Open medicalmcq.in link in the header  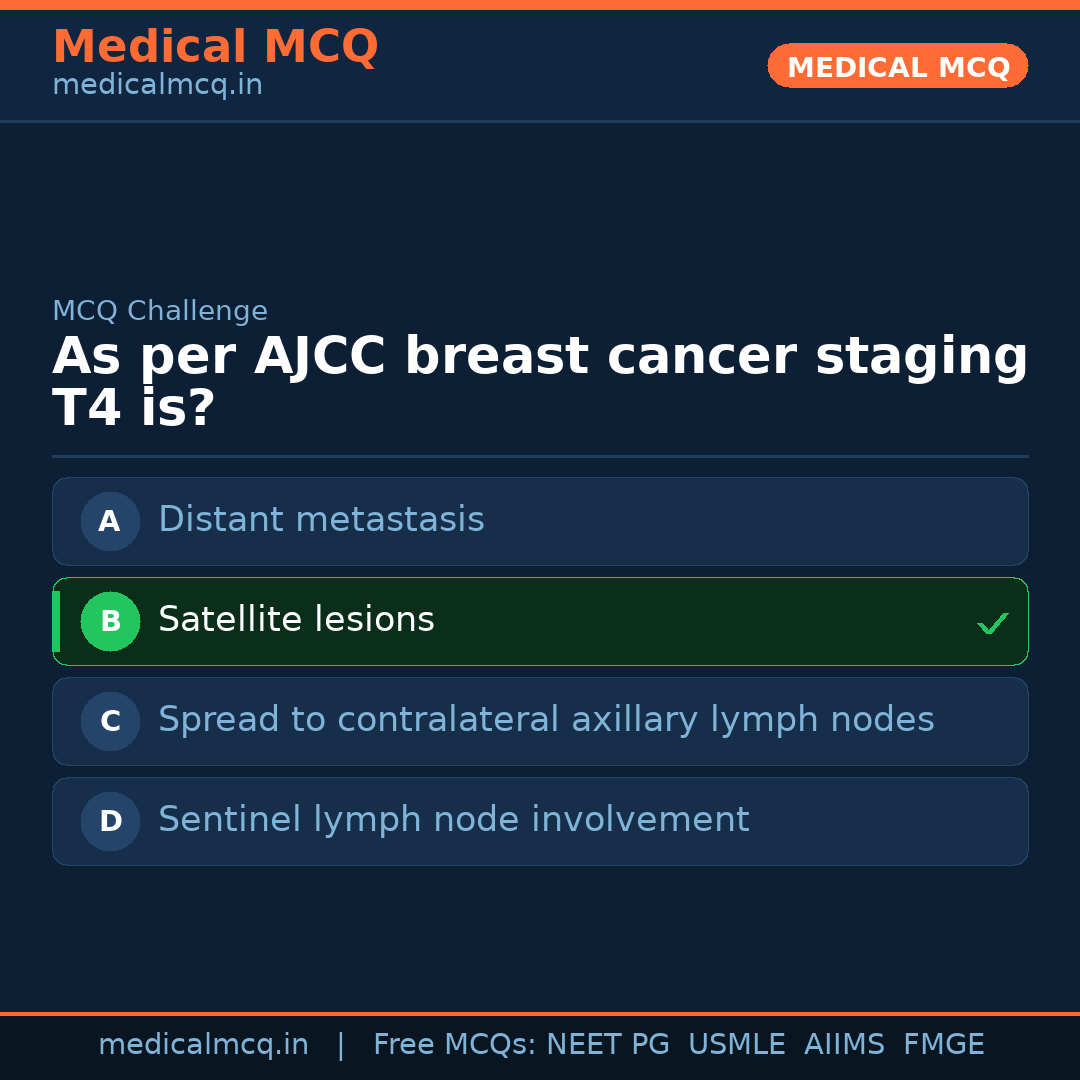[157, 86]
